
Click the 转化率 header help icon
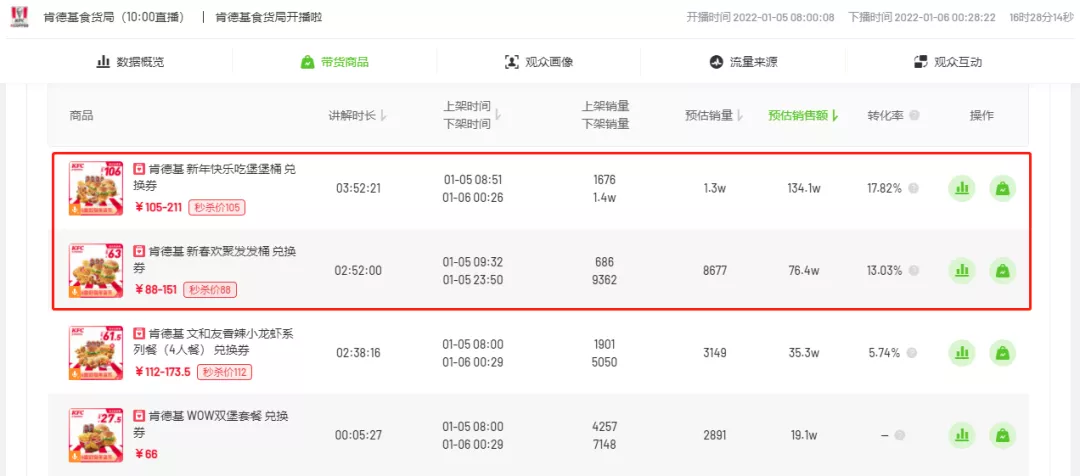tap(914, 116)
